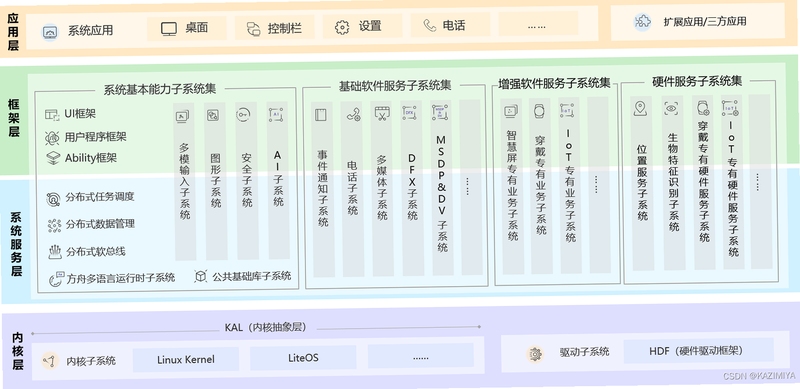Click the icon above 多模输入子系统
The image size is (800, 389).
point(182,117)
